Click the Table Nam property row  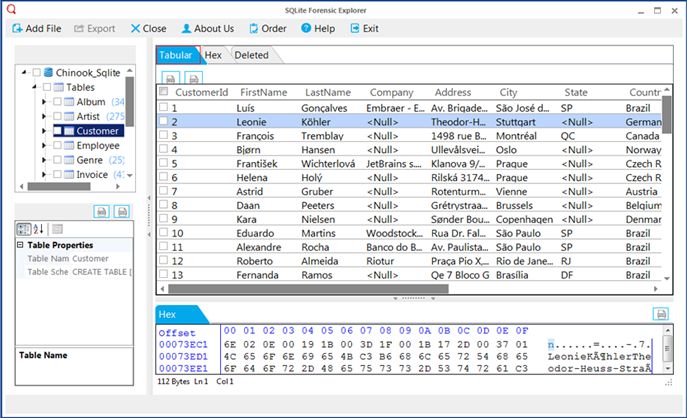[74, 259]
